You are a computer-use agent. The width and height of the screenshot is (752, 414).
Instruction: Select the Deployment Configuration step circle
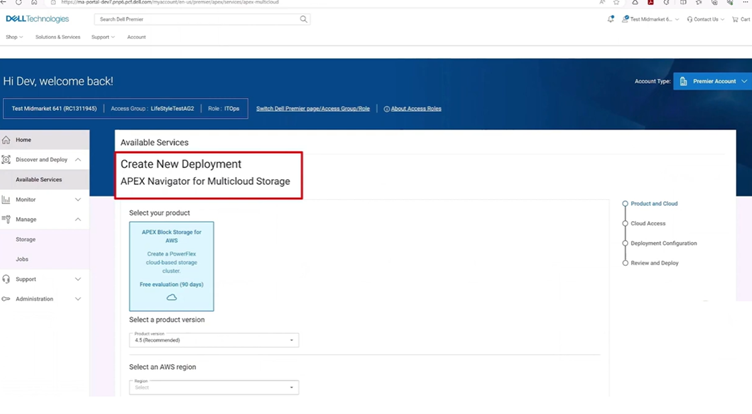[625, 244]
